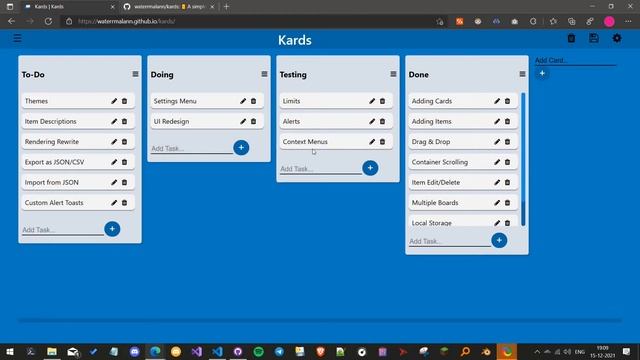Focus the Add Task field in Testing

tap(320, 169)
